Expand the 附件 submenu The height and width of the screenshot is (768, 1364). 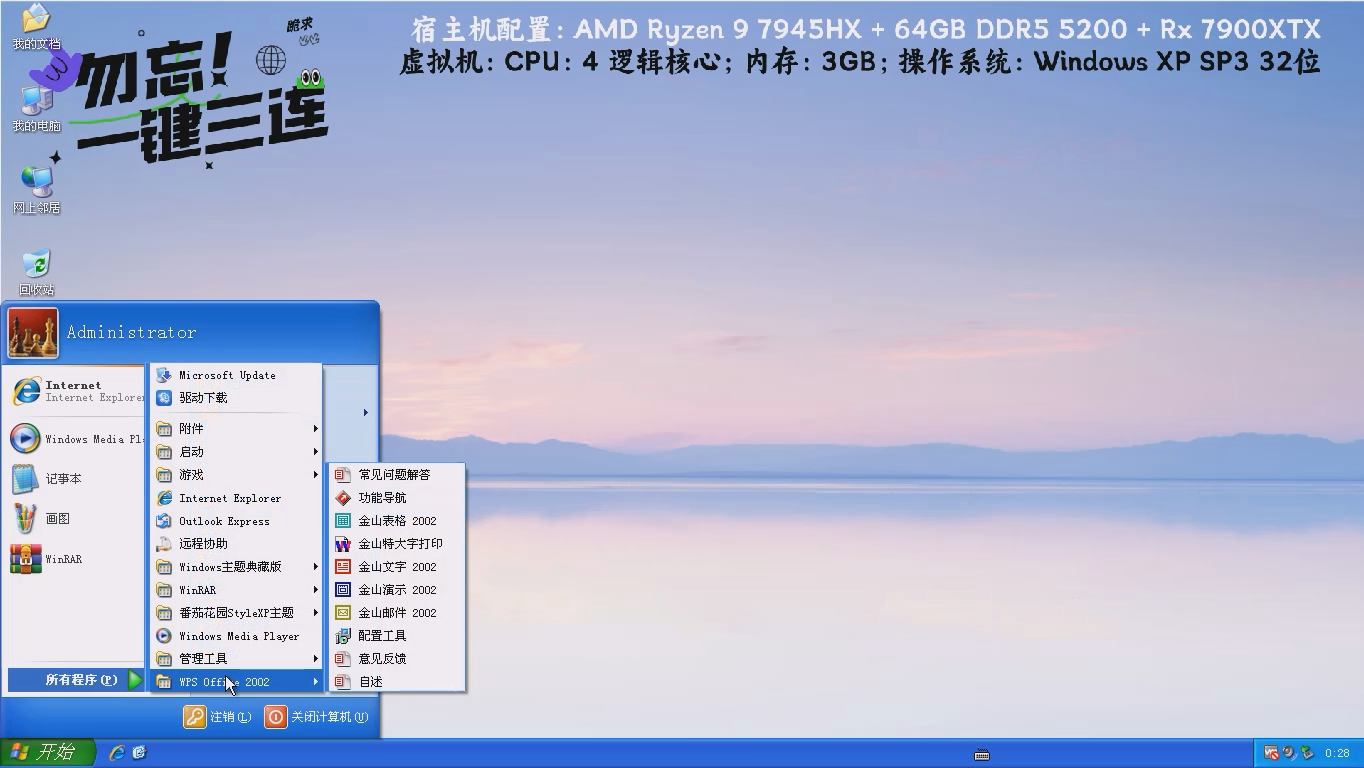[237, 429]
